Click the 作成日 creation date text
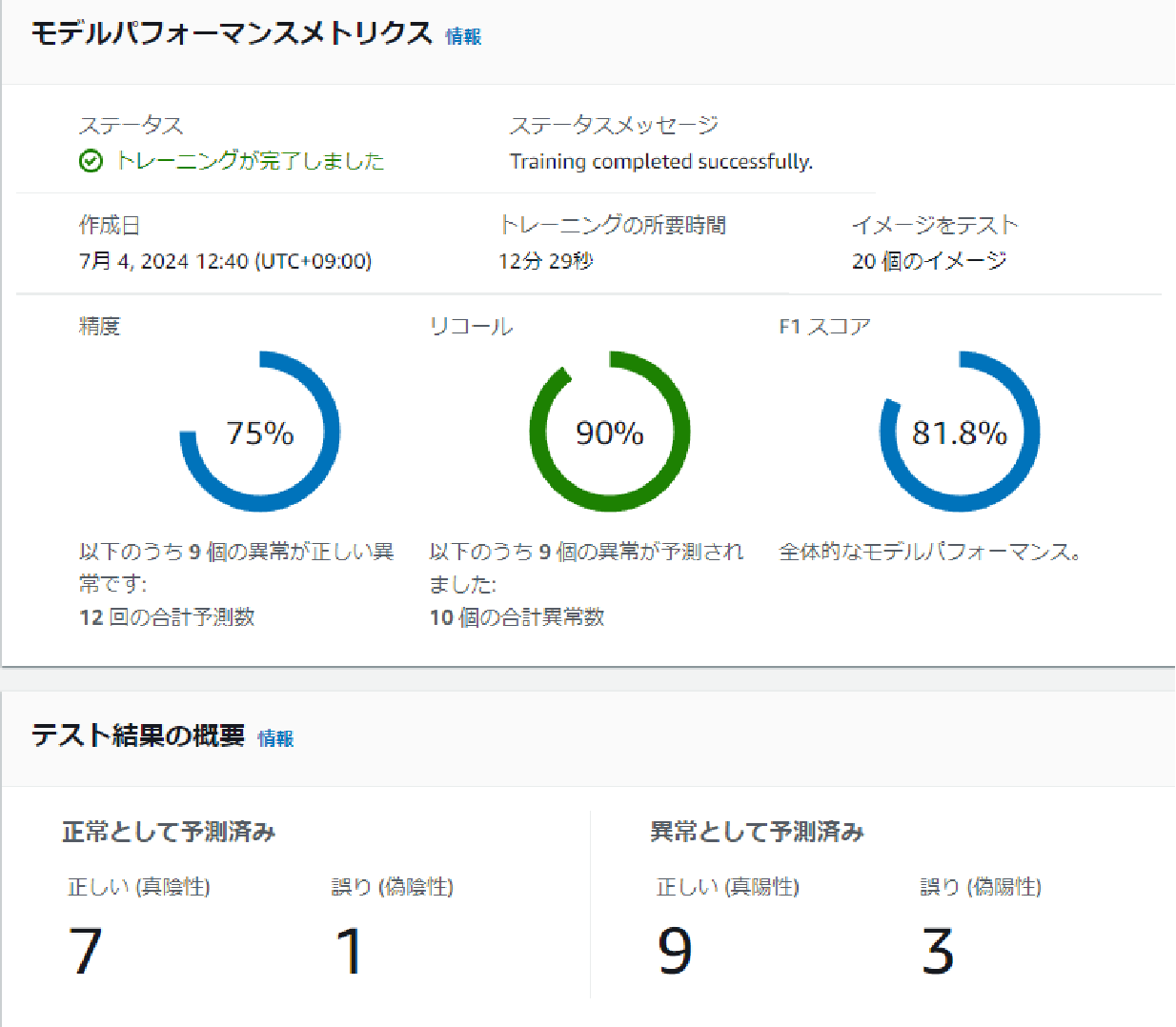 (226, 260)
